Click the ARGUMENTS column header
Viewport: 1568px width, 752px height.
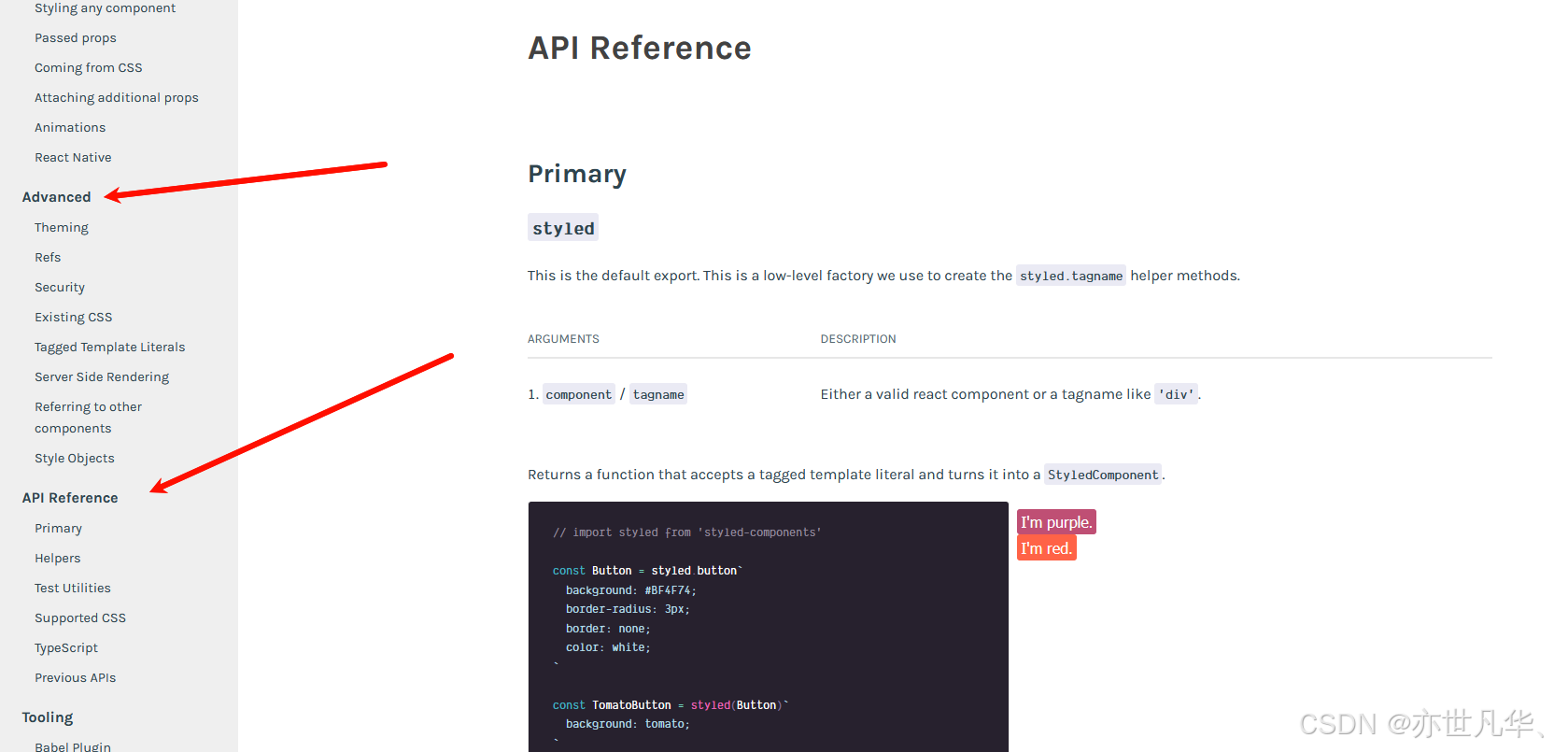563,339
